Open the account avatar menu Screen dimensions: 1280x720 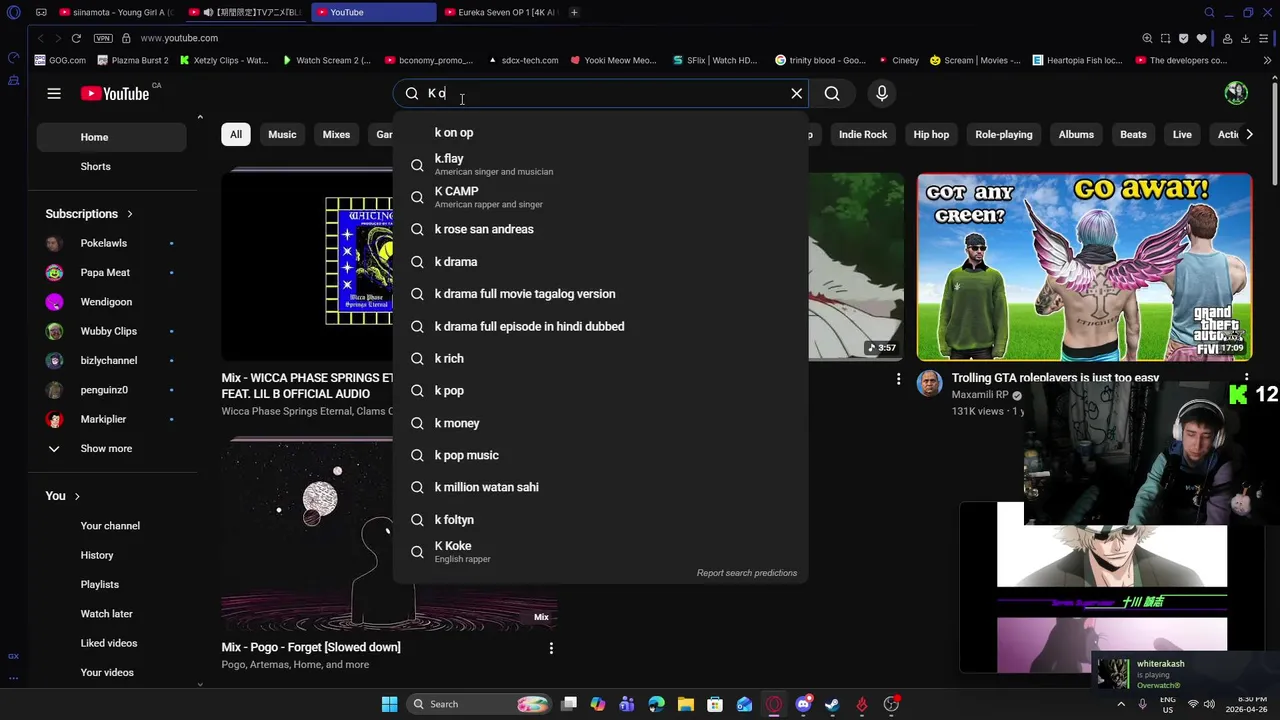1236,93
